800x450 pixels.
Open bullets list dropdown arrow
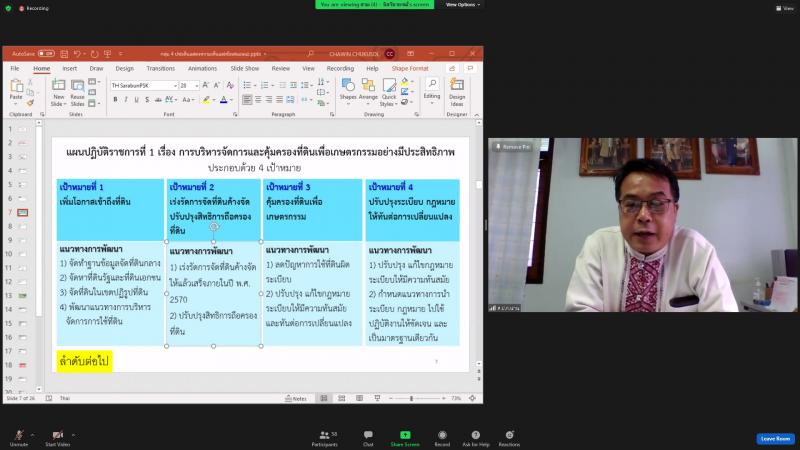(x=255, y=85)
